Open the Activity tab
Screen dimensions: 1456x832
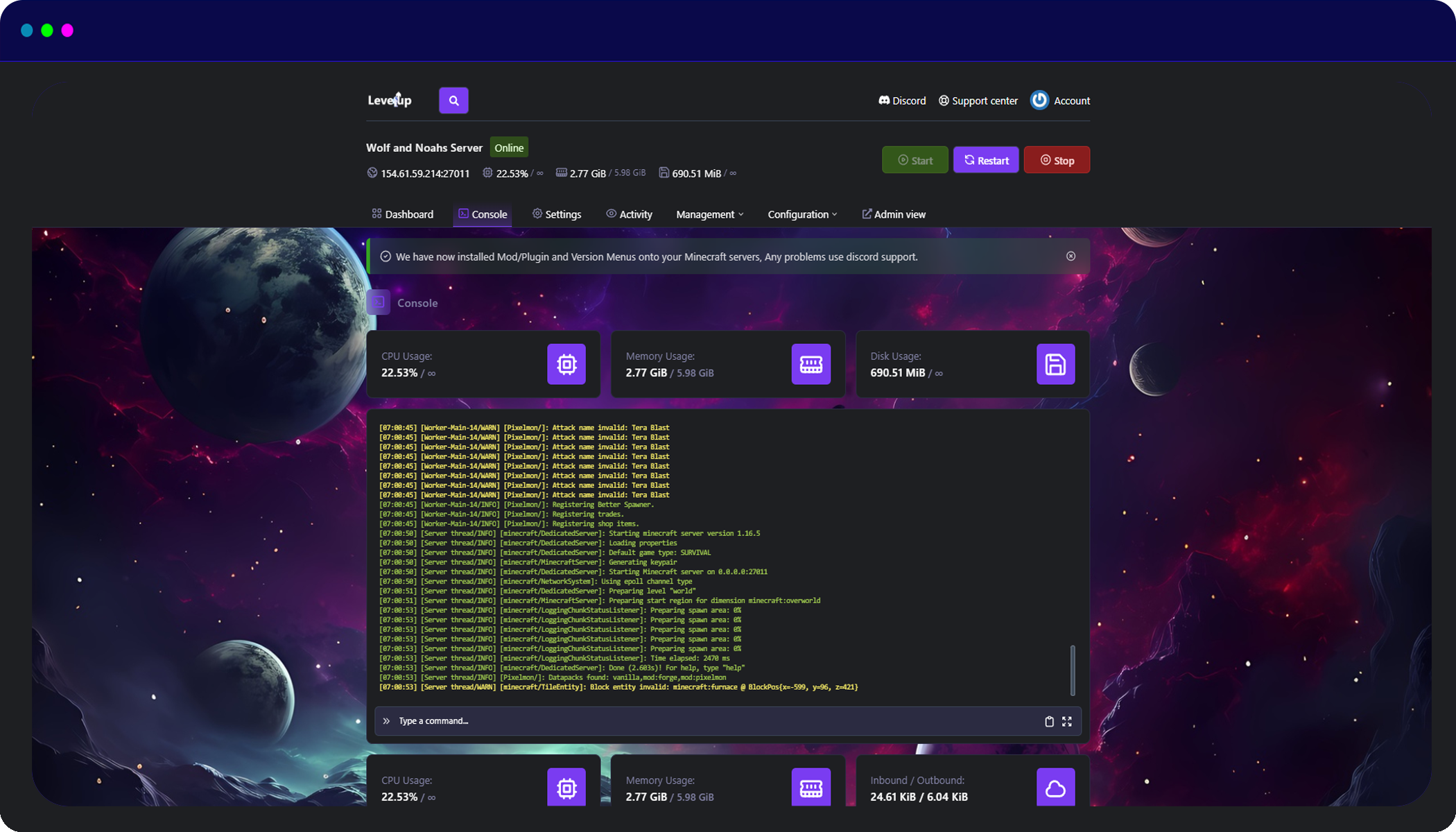click(629, 214)
